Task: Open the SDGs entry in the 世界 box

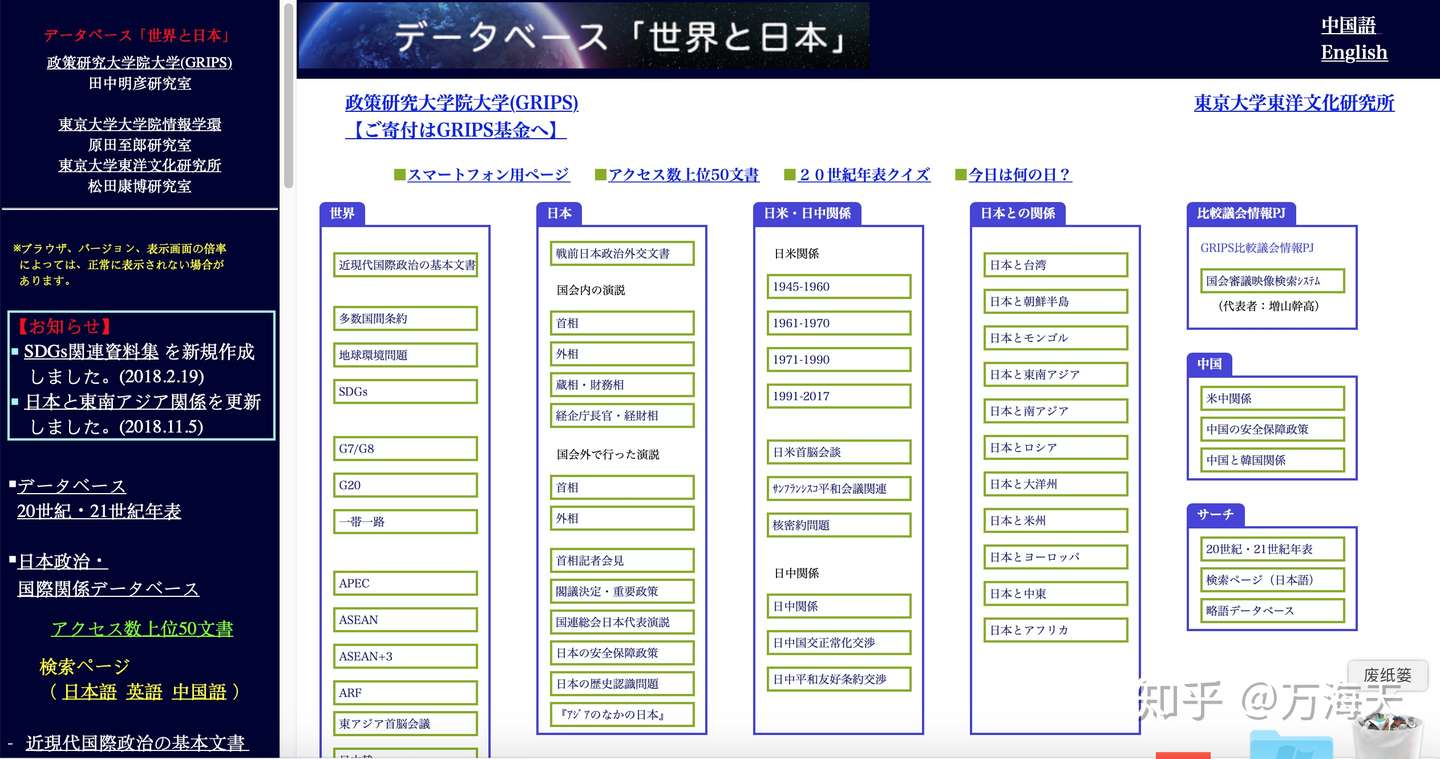Action: (405, 391)
